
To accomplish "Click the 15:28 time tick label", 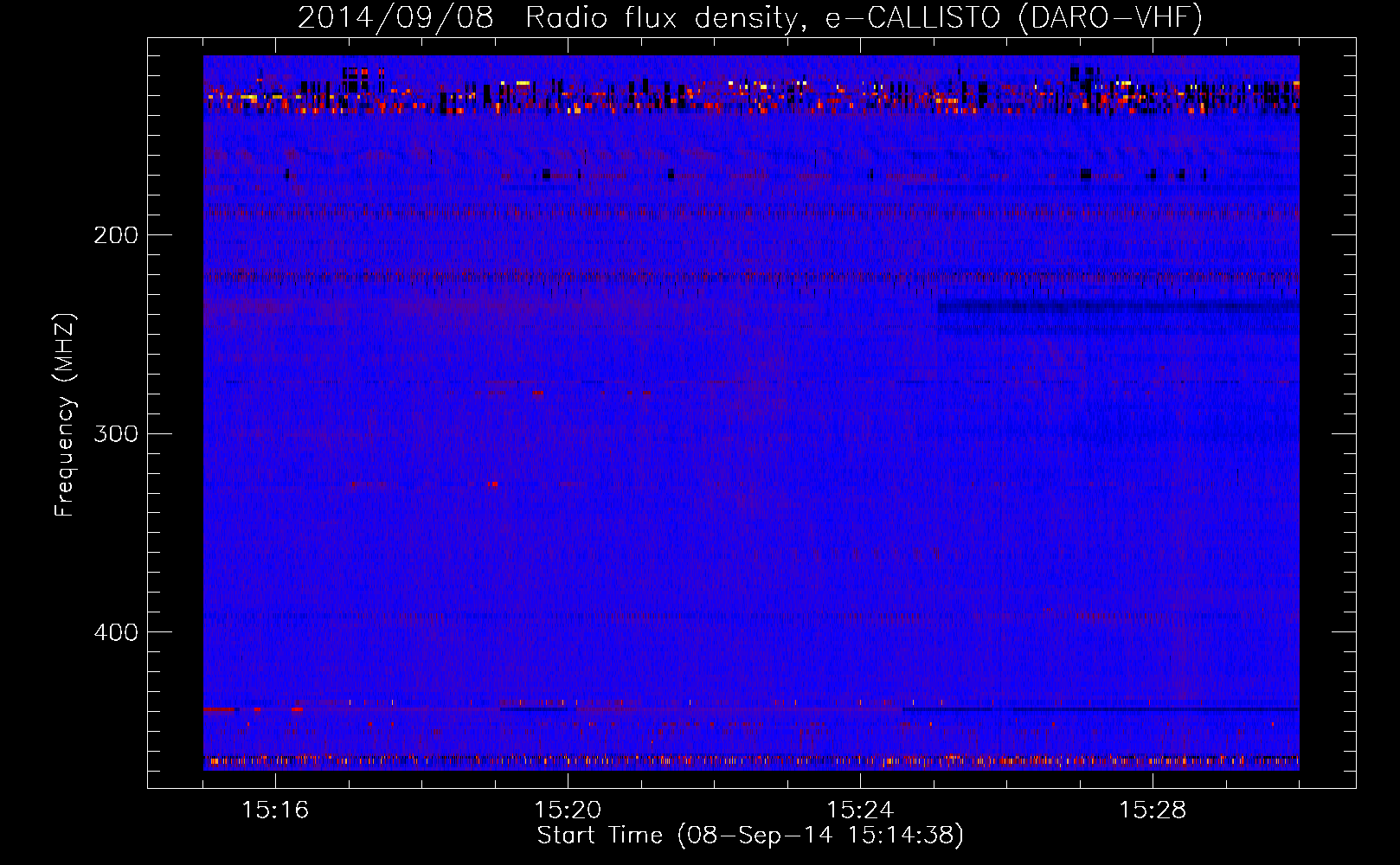I will 1153,811.
